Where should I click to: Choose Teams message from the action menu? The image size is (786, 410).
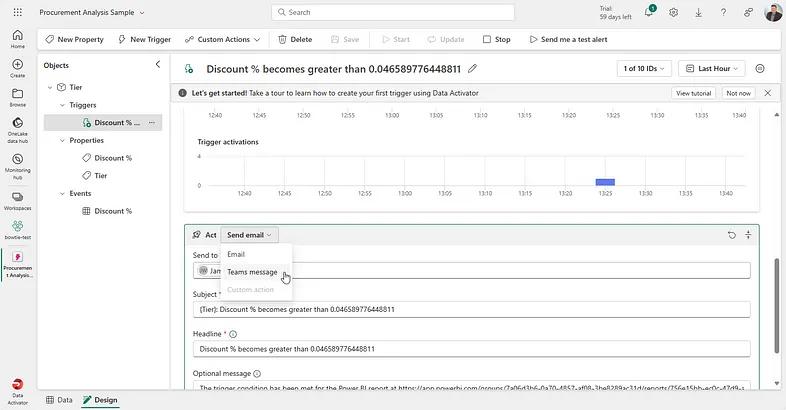point(256,272)
